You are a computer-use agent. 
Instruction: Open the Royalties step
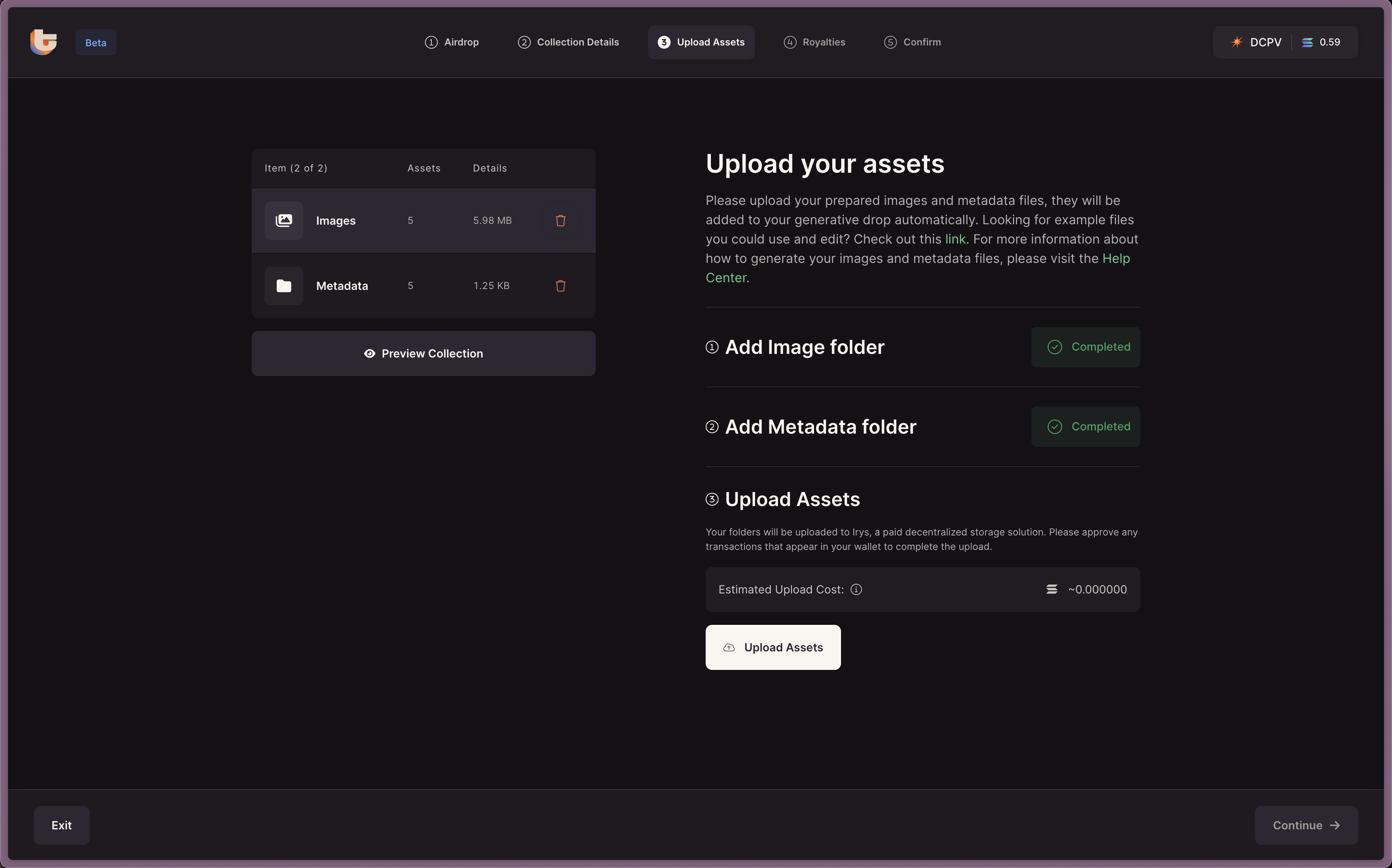[x=814, y=43]
